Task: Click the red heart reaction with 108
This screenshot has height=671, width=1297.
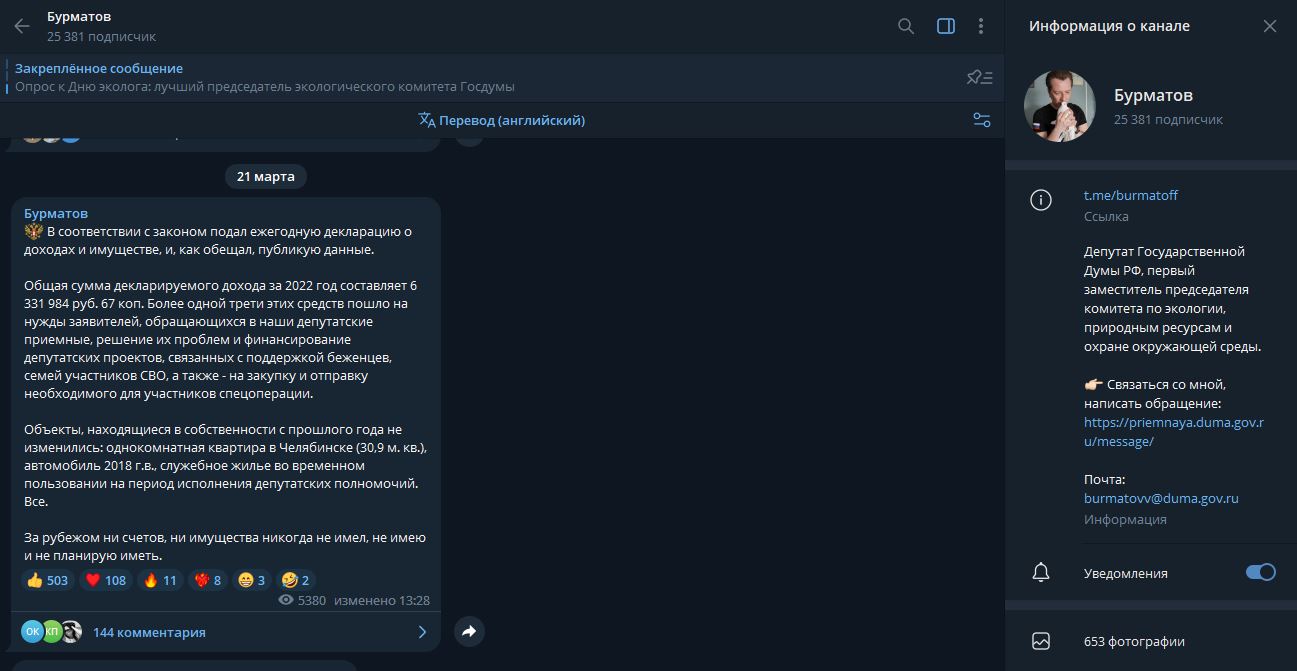Action: click(x=105, y=580)
